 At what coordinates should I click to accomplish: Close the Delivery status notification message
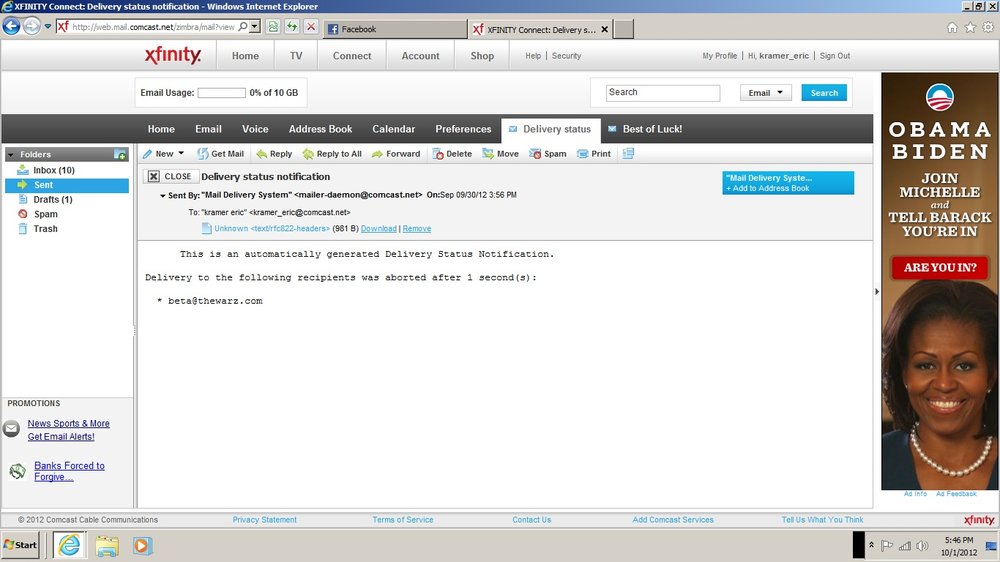(x=170, y=177)
